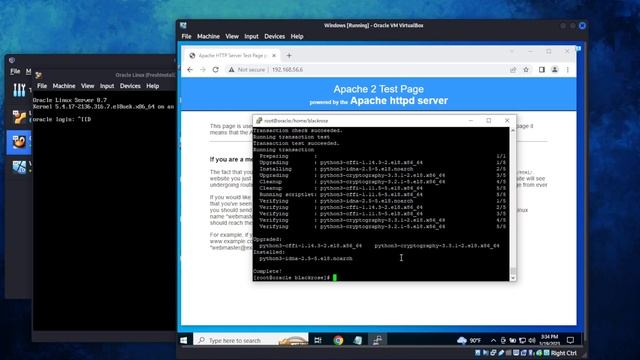The height and width of the screenshot is (360, 640).
Task: Open View menu in Oracle Linux VM window
Action: coord(87,86)
